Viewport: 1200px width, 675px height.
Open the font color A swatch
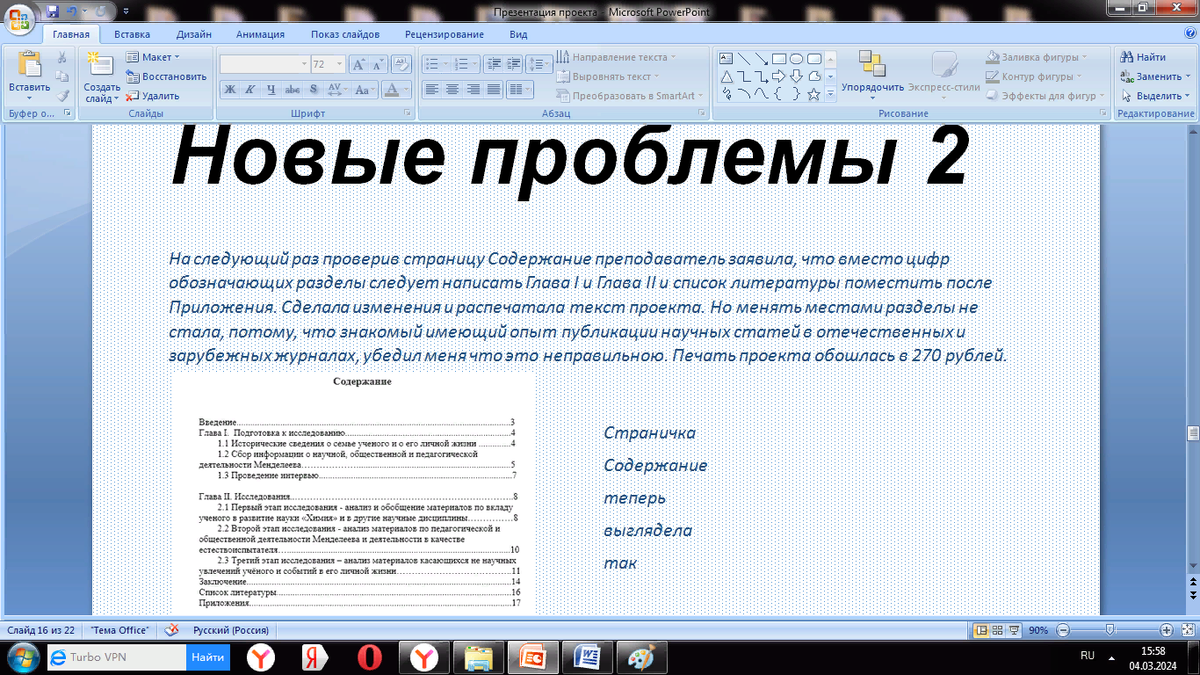pyautogui.click(x=393, y=89)
